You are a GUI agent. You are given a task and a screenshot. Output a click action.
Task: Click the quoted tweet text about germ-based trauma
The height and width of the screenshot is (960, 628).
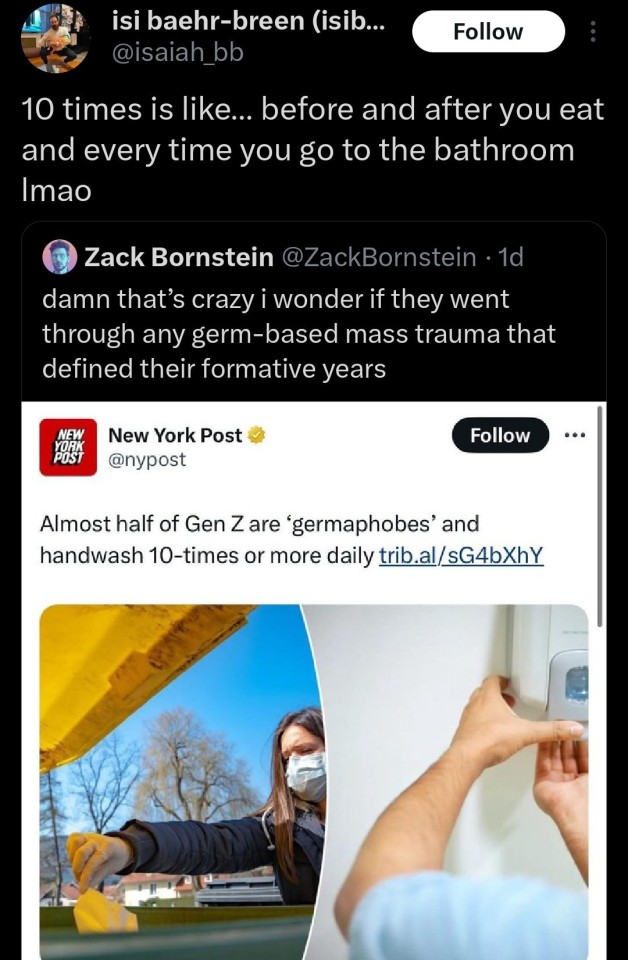click(300, 333)
